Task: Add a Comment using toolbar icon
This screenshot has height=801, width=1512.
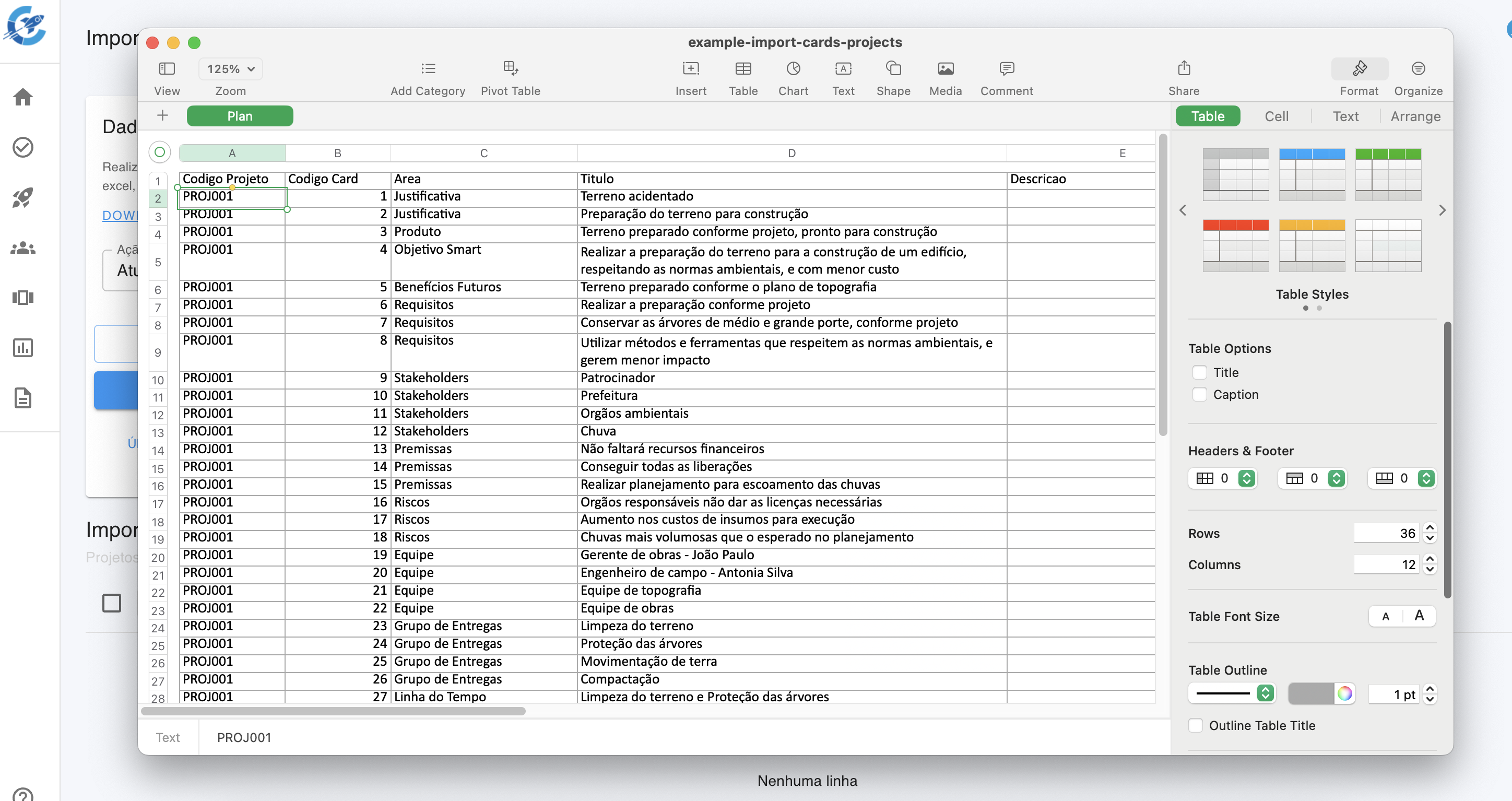Action: coord(1006,69)
